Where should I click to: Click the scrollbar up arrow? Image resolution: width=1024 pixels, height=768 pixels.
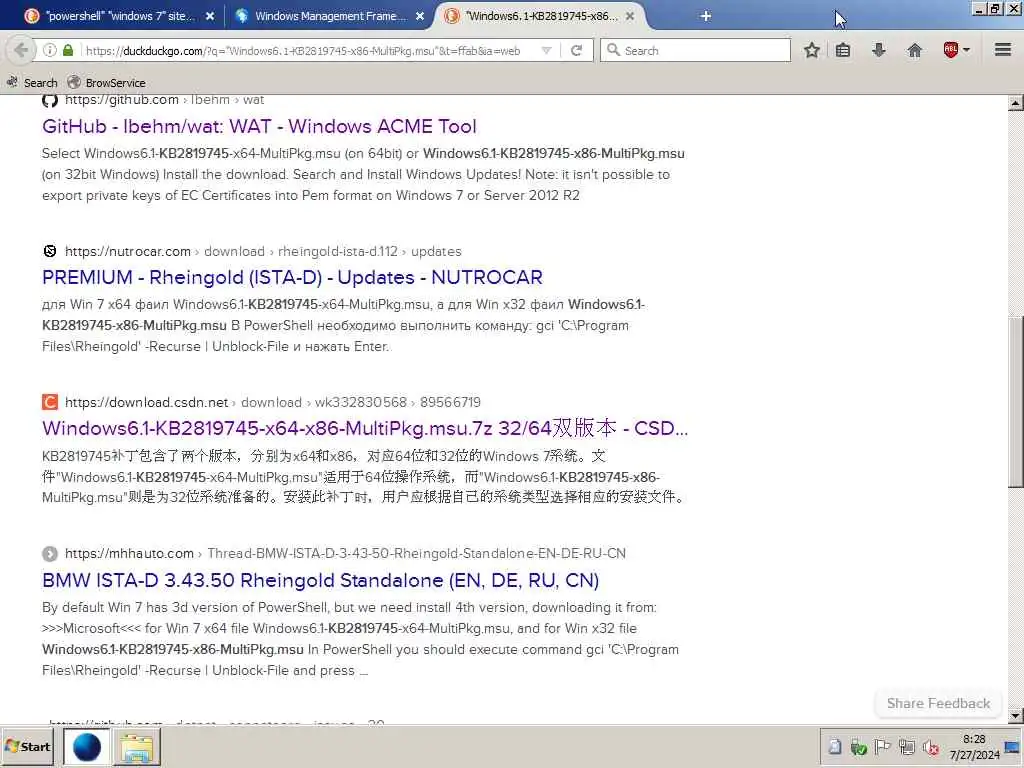point(1015,103)
